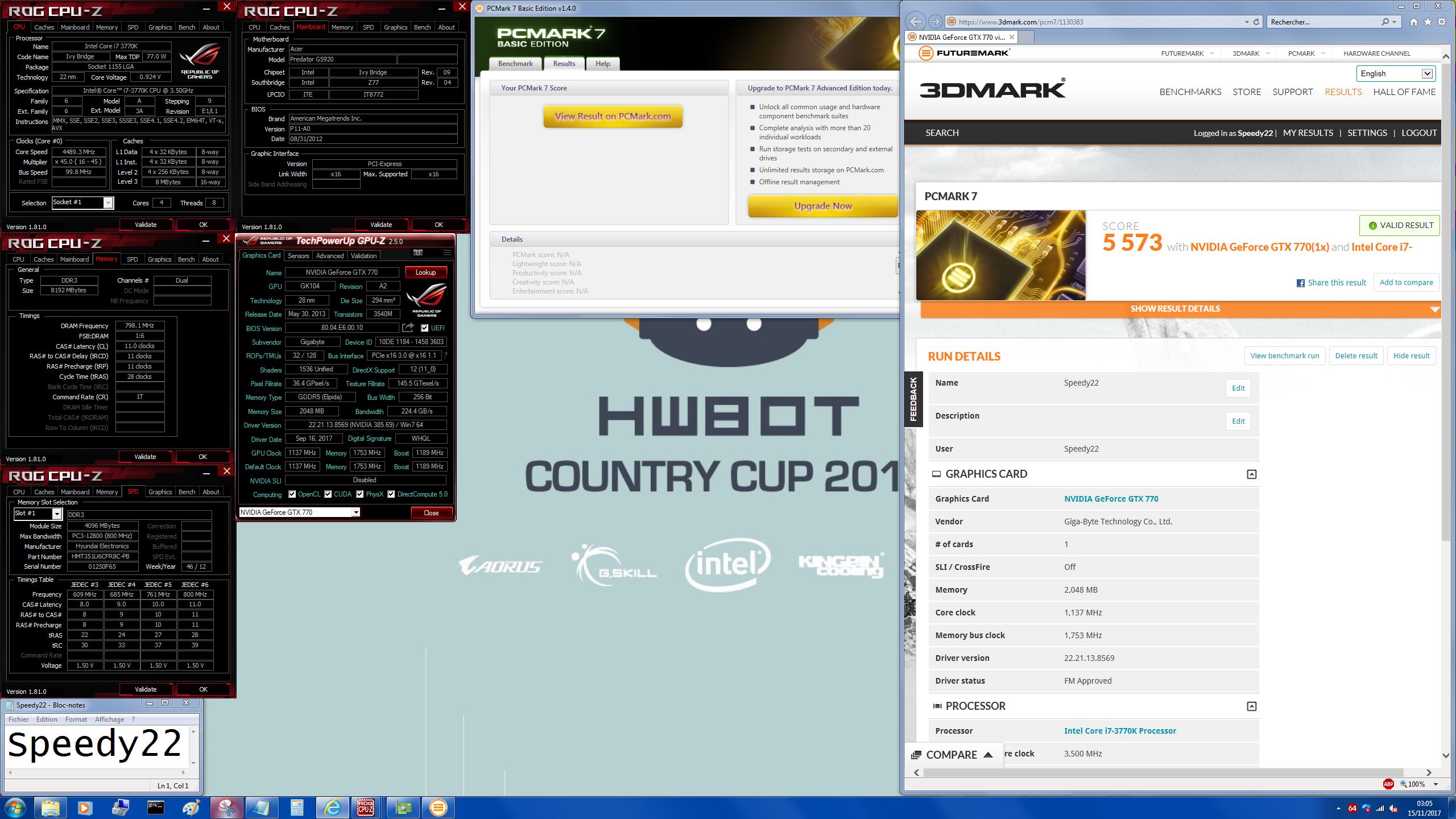Open the browser tools gear icon
This screenshot has height=819, width=1456.
tap(1442, 22)
